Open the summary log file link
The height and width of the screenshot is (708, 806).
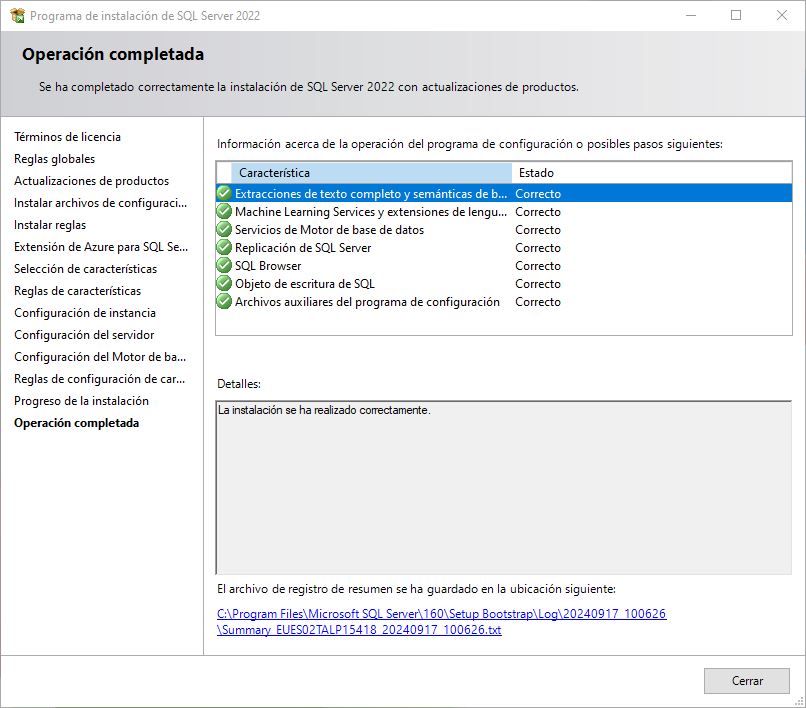tap(440, 613)
